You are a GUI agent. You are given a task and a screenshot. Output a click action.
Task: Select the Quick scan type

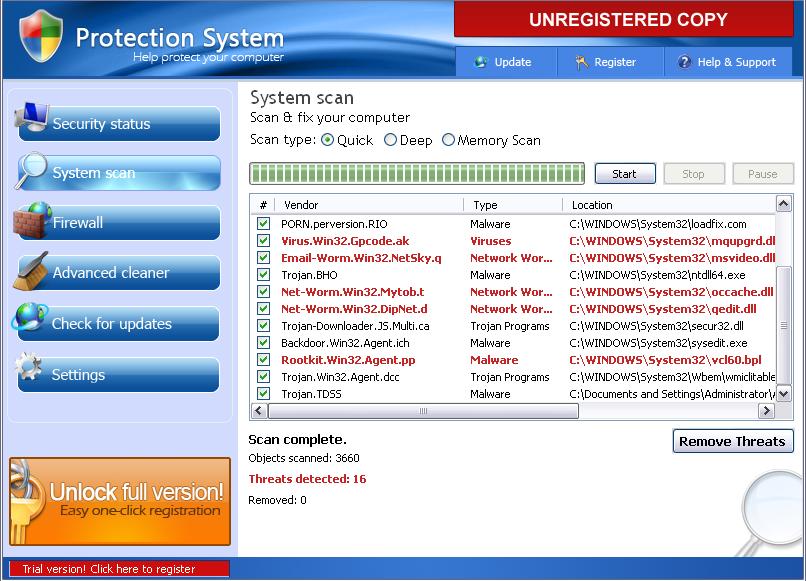[327, 140]
